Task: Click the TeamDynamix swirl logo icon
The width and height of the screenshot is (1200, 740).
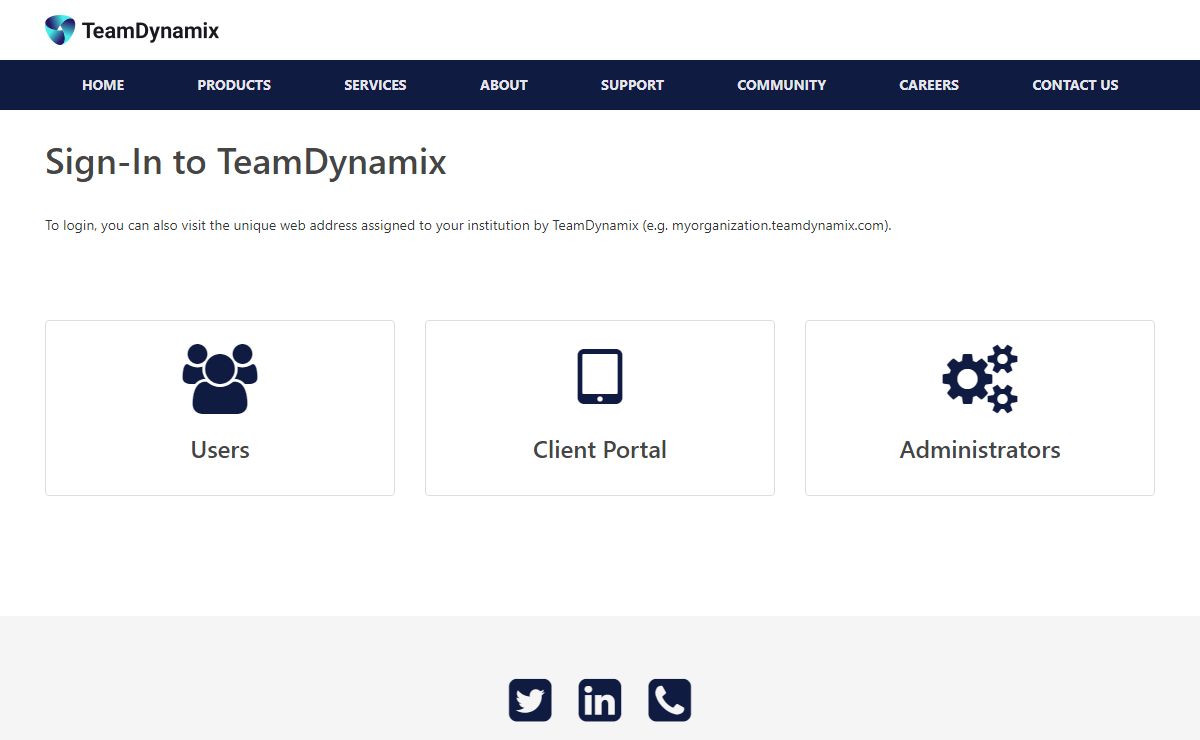Action: pos(60,30)
